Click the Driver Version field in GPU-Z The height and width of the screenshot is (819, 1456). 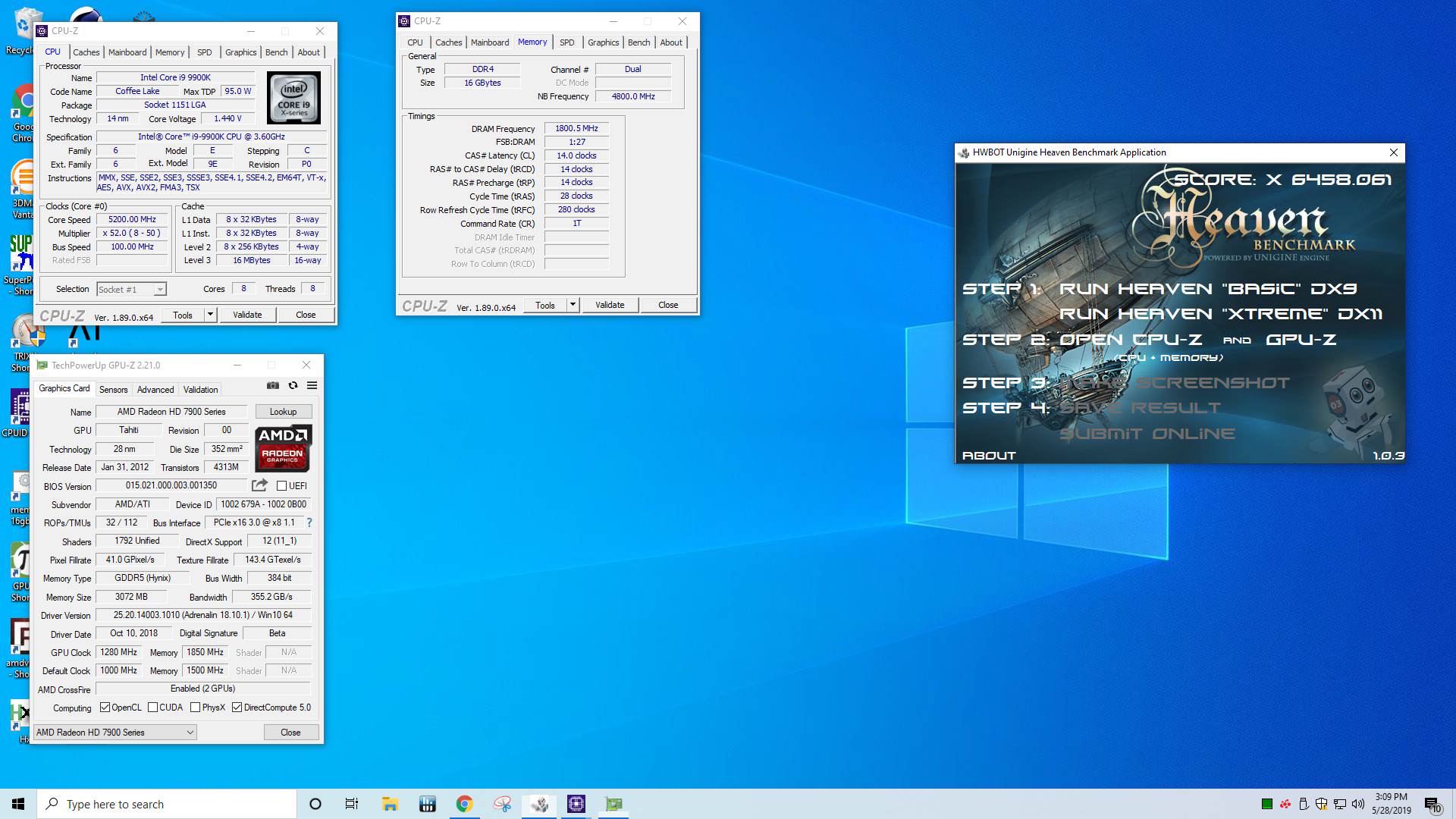[202, 615]
